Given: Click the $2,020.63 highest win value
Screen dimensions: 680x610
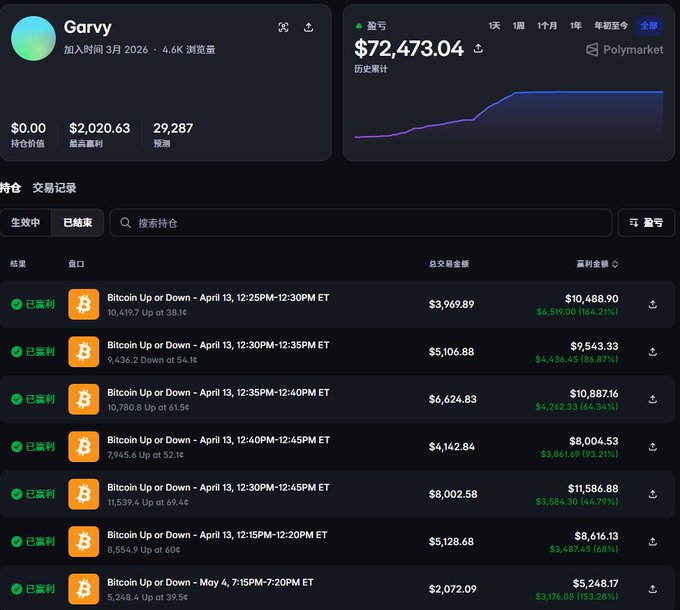Looking at the screenshot, I should [99, 128].
